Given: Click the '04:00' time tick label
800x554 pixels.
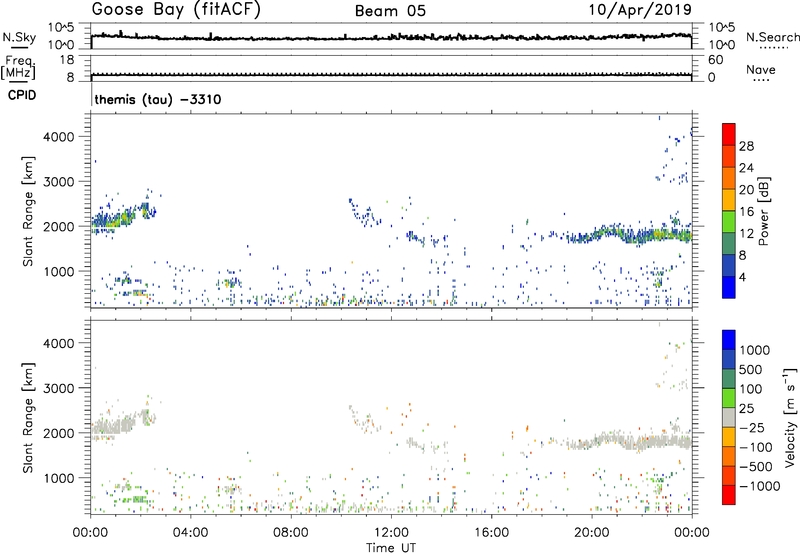Looking at the screenshot, I should click(x=190, y=533).
